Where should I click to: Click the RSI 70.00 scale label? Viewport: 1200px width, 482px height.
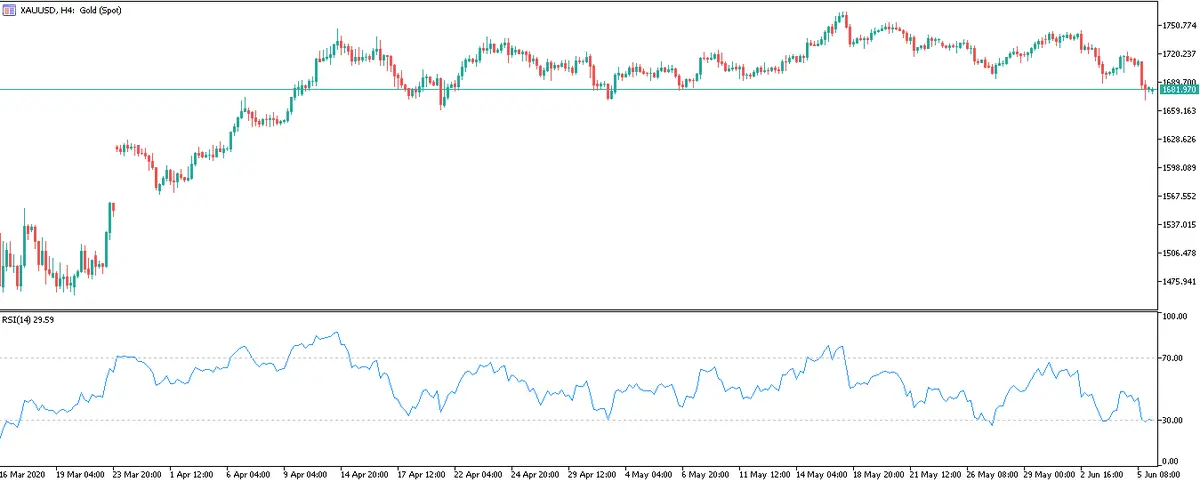[x=1172, y=358]
